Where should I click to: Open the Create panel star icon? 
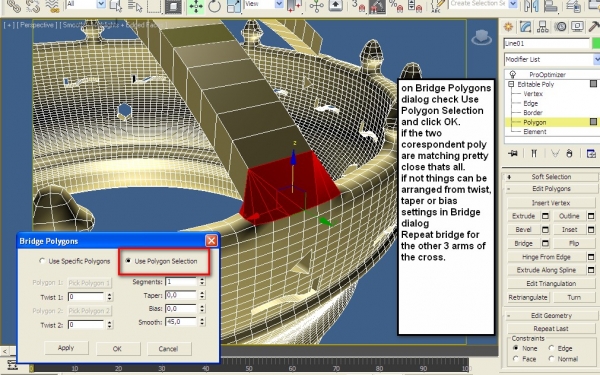(508, 27)
